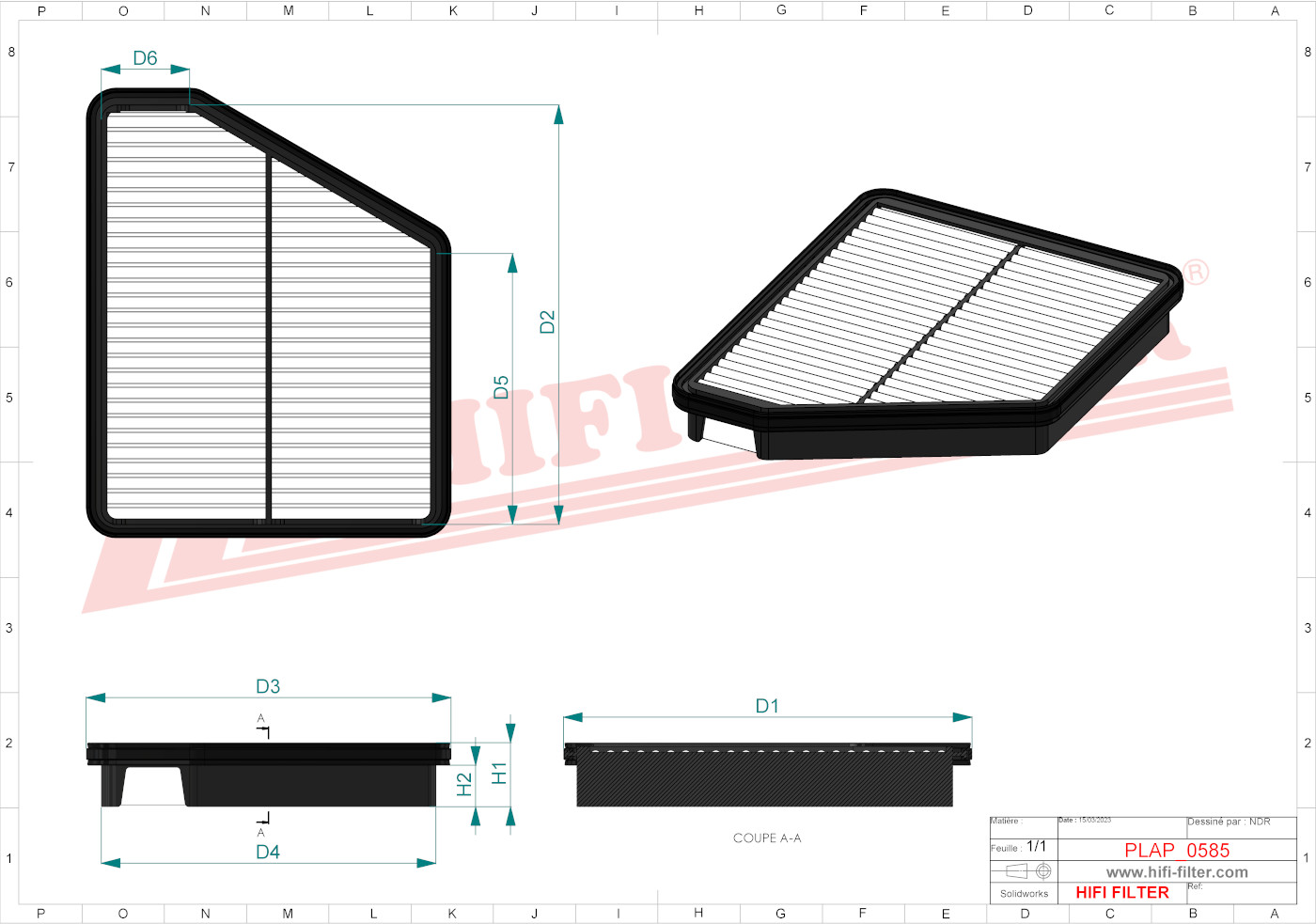Click the Solidworks cell in title block
The width and height of the screenshot is (1316, 924).
coord(1024,893)
